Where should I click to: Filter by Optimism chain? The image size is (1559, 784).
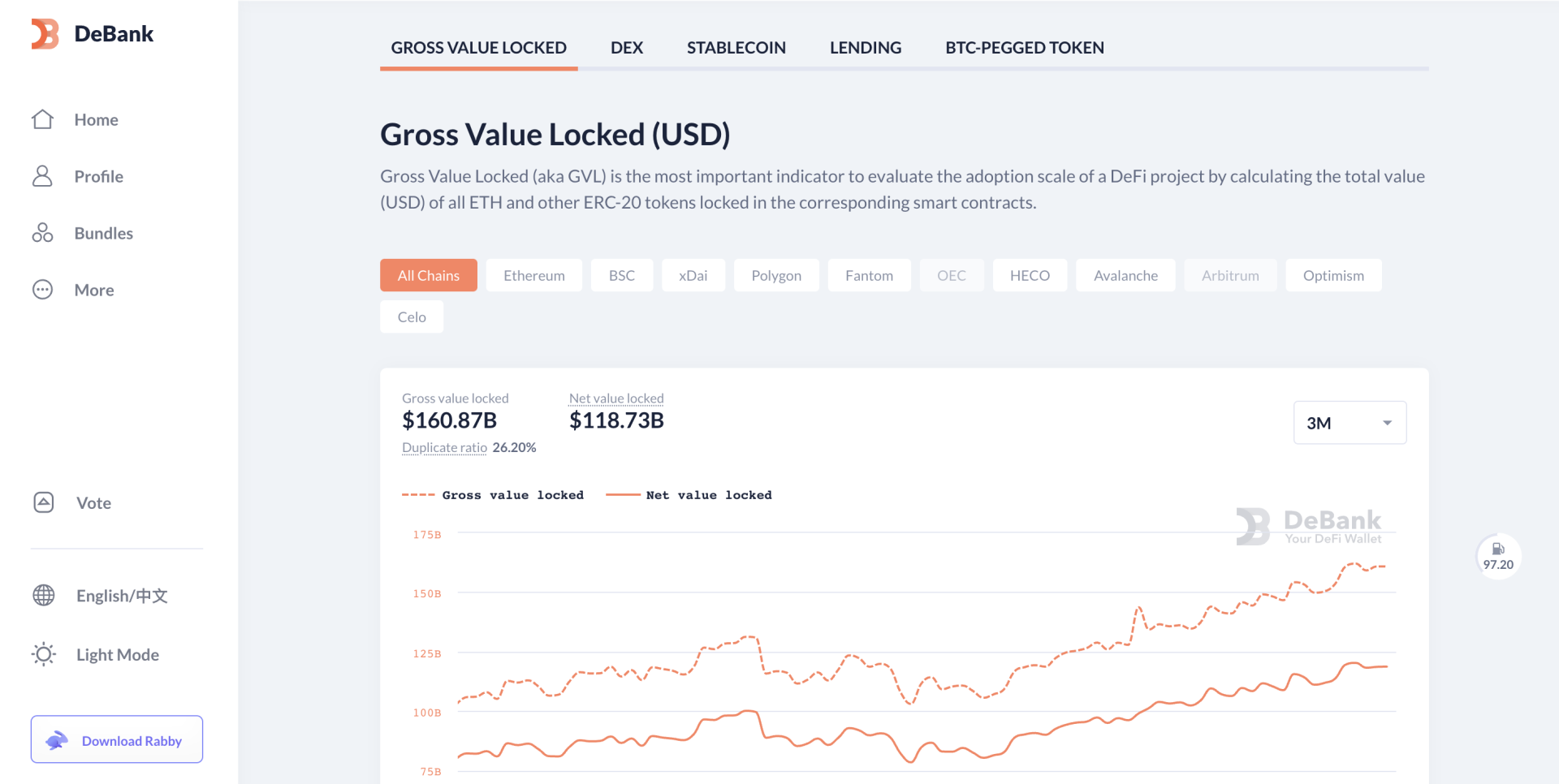pos(1334,275)
